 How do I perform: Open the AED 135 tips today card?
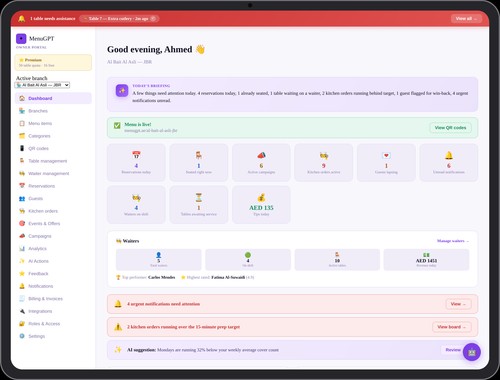point(261,205)
